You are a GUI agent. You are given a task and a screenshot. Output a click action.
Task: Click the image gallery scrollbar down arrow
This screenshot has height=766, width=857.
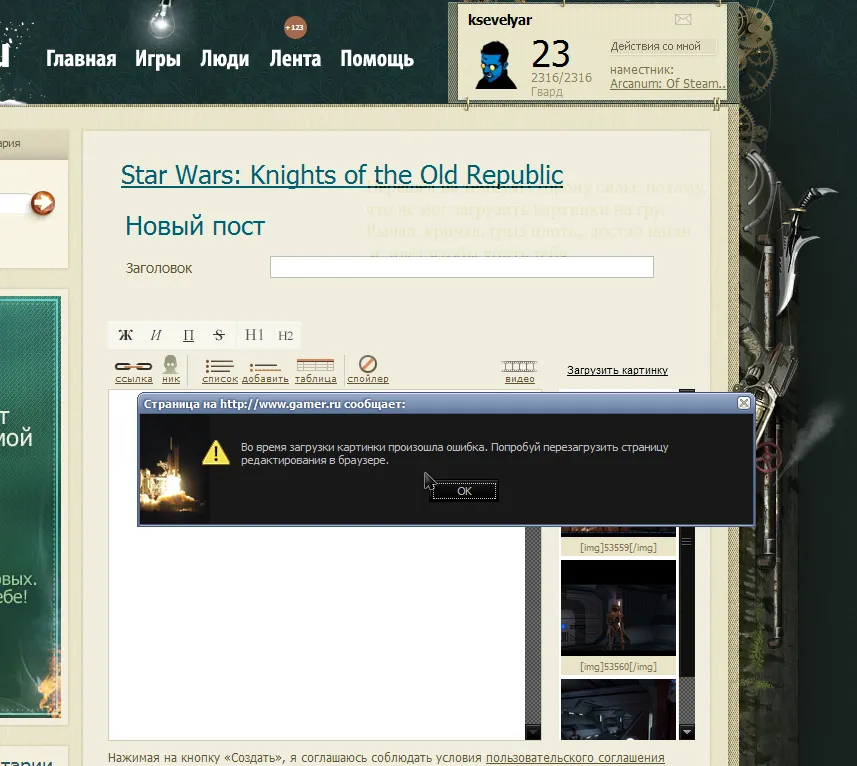tap(687, 732)
